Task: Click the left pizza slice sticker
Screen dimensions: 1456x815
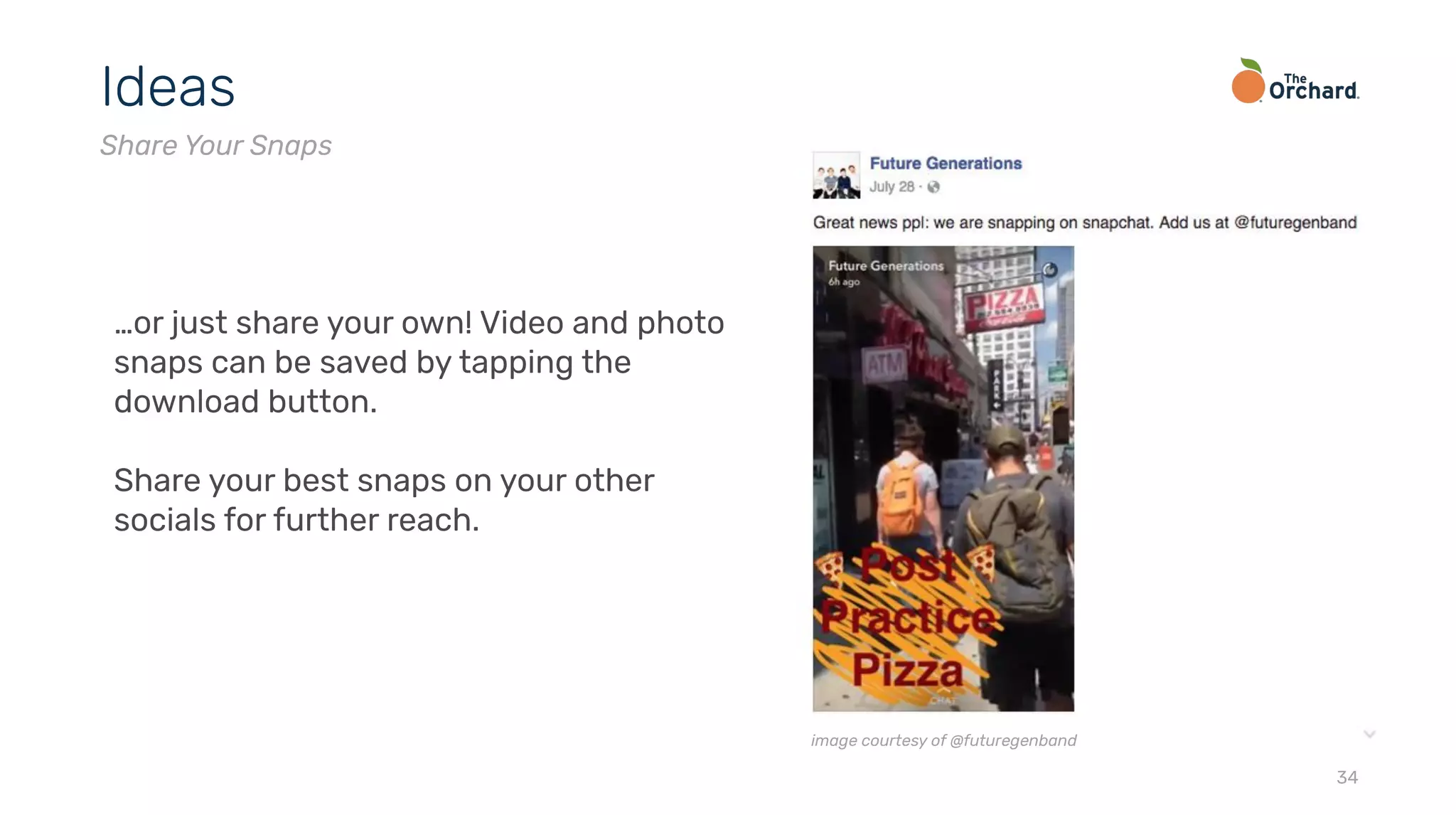Action: (x=829, y=568)
